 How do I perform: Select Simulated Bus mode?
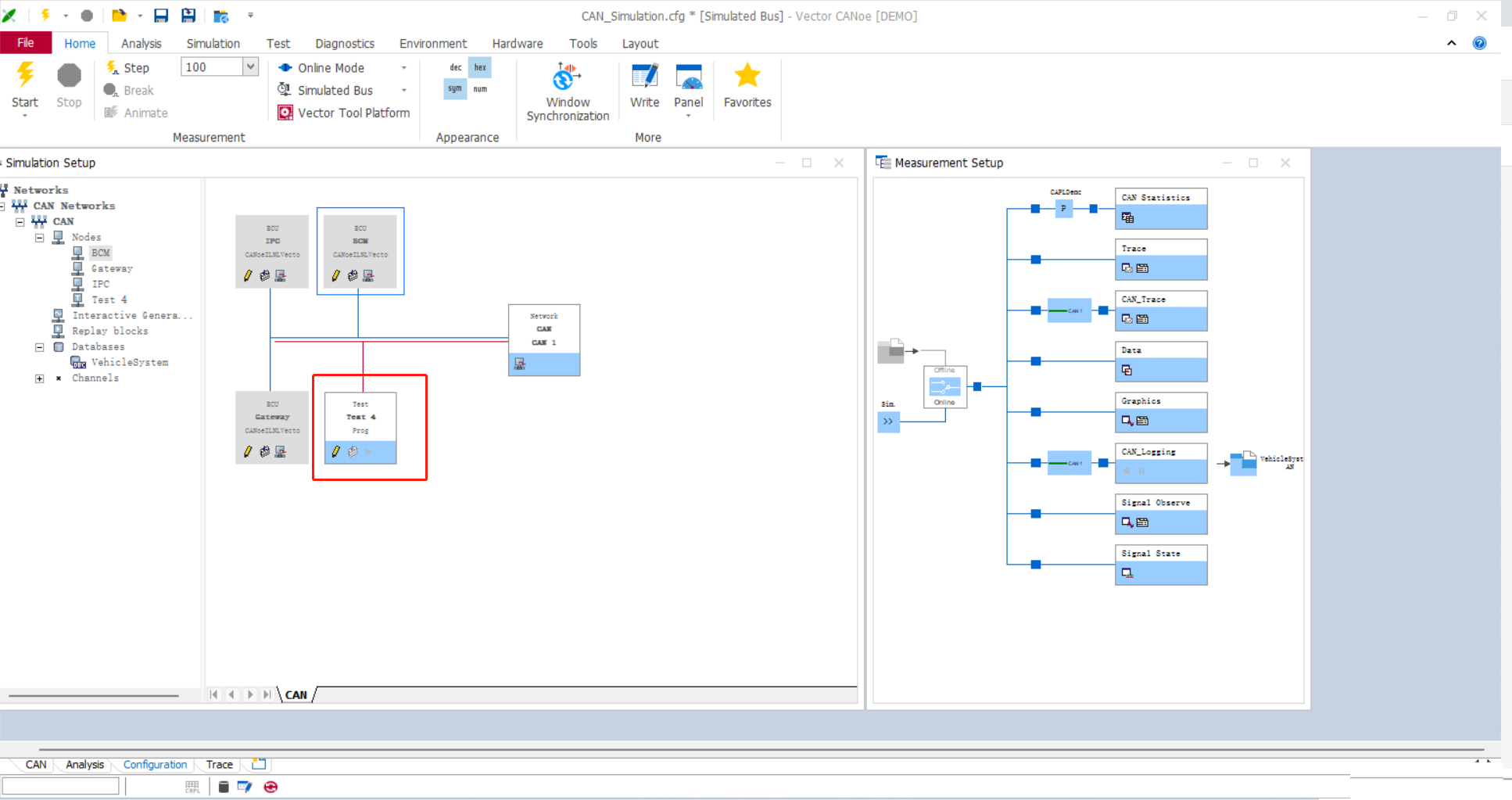click(335, 91)
